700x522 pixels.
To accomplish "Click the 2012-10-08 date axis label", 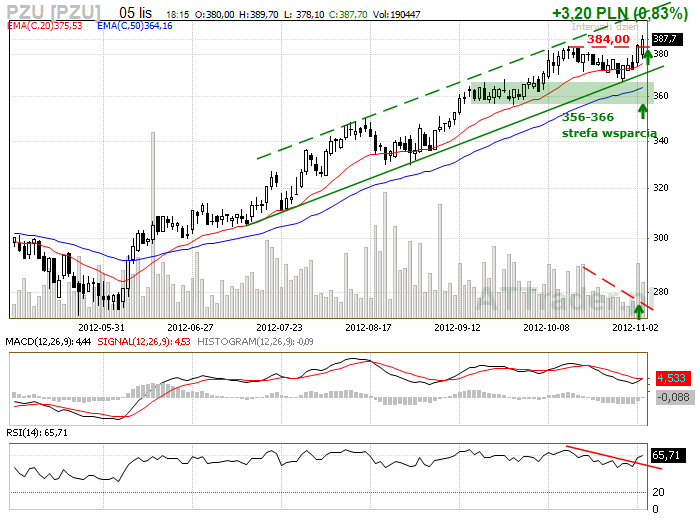I will coord(546,328).
